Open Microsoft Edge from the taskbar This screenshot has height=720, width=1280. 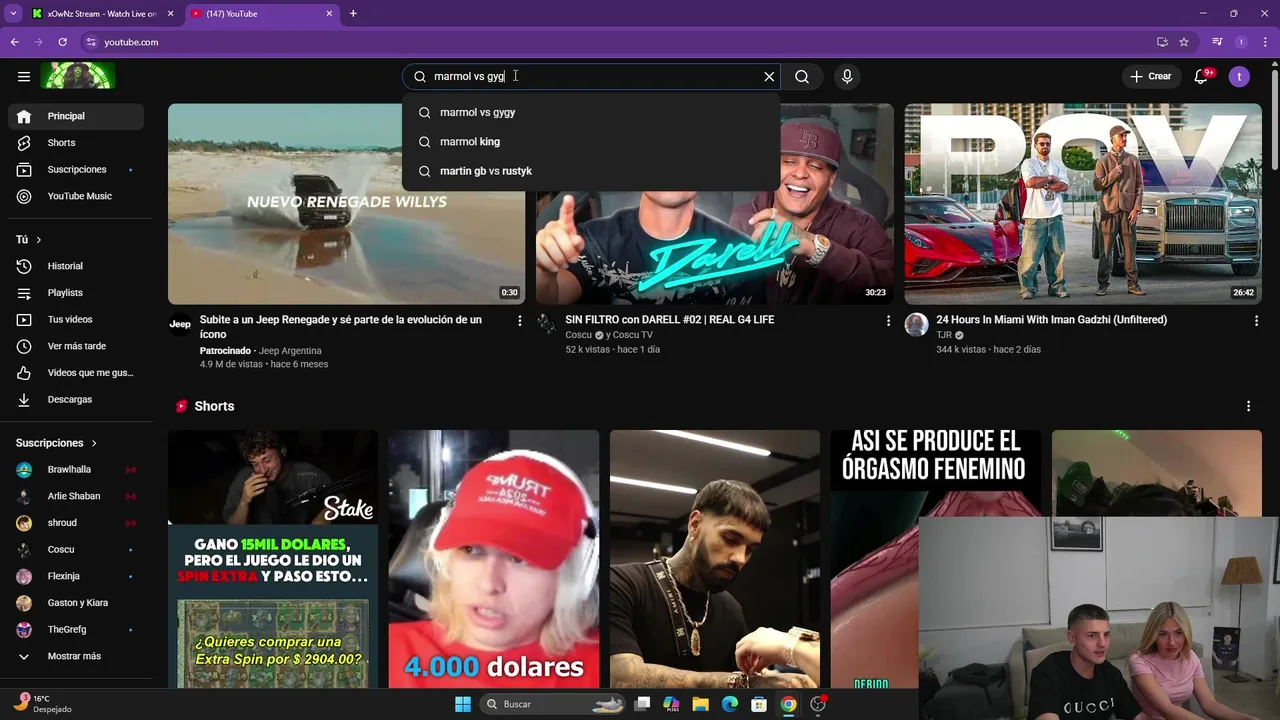730,704
